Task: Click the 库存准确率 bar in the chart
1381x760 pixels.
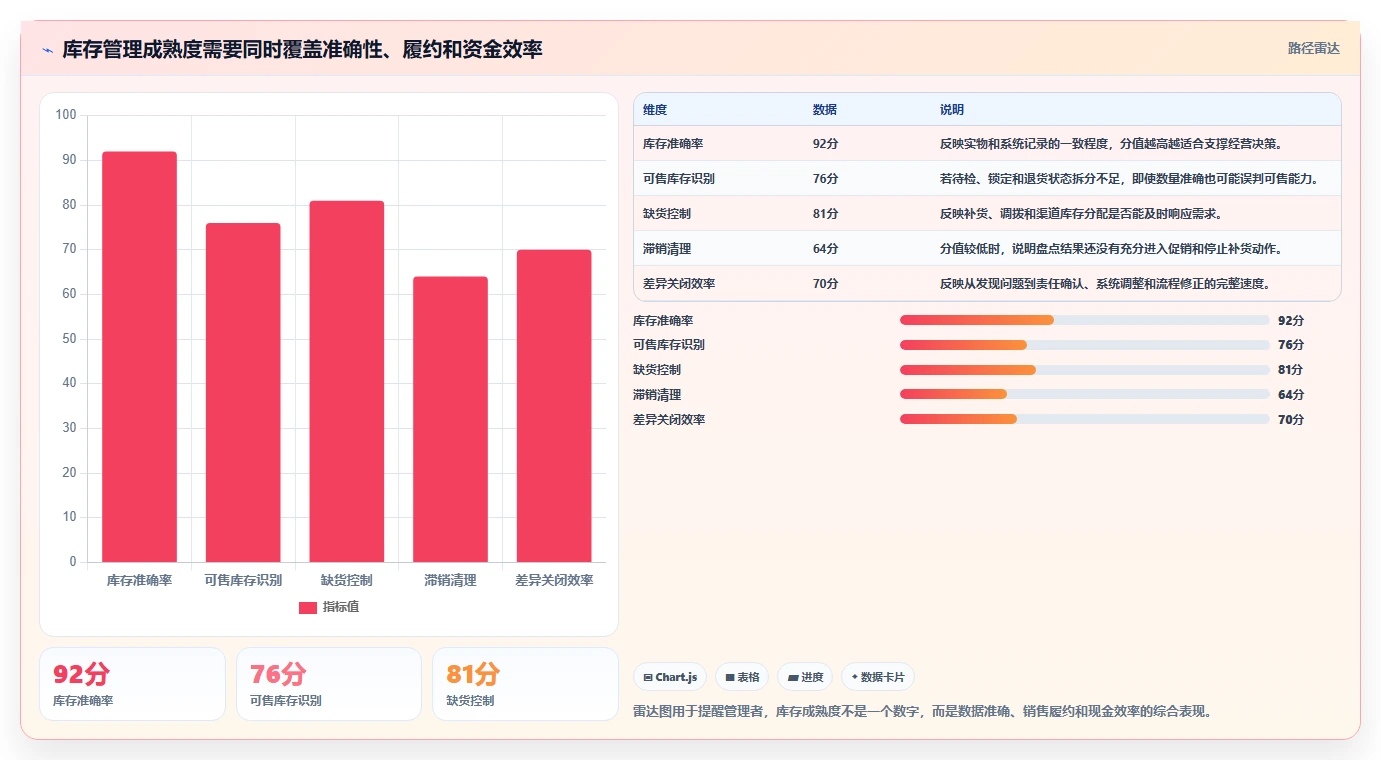Action: pos(140,357)
